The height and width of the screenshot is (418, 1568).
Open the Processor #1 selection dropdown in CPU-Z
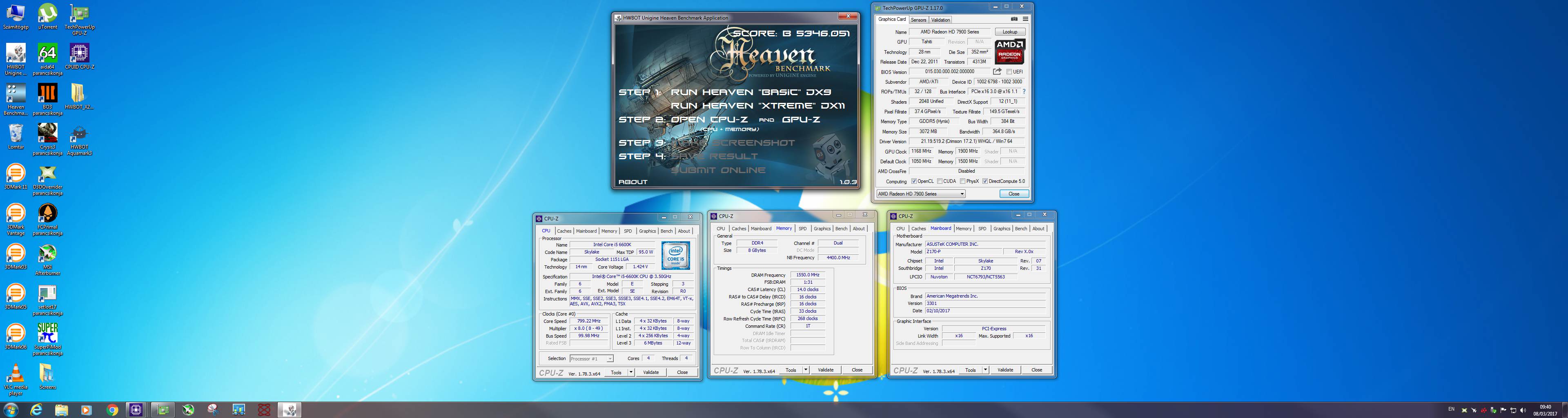point(591,359)
